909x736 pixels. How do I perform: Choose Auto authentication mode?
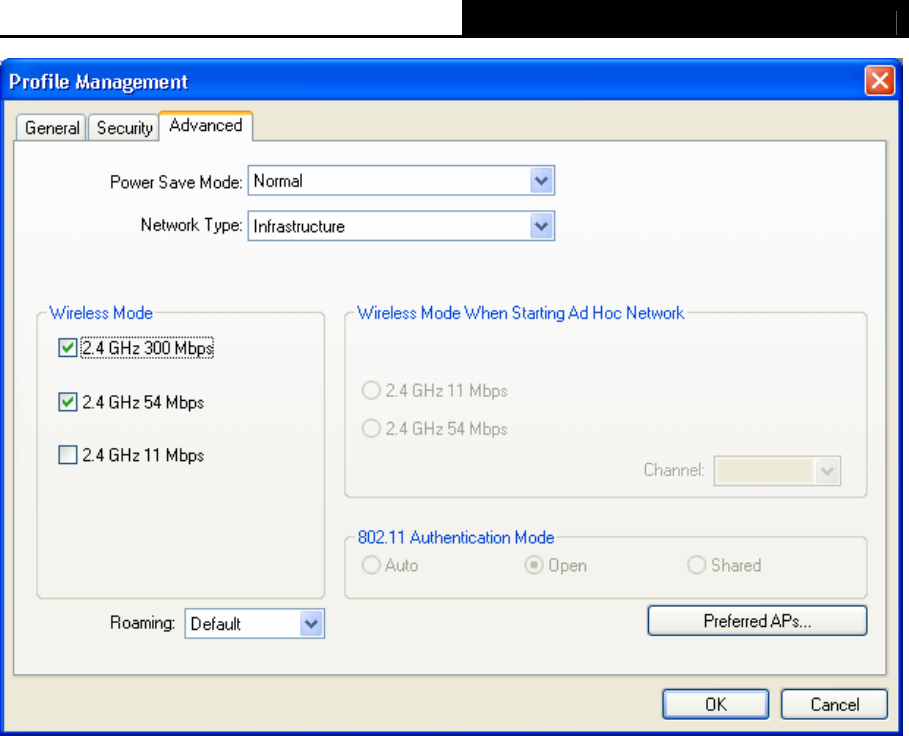click(371, 566)
